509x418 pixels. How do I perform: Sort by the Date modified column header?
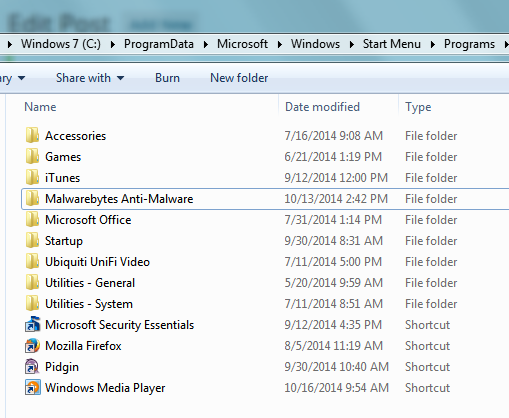tap(322, 107)
